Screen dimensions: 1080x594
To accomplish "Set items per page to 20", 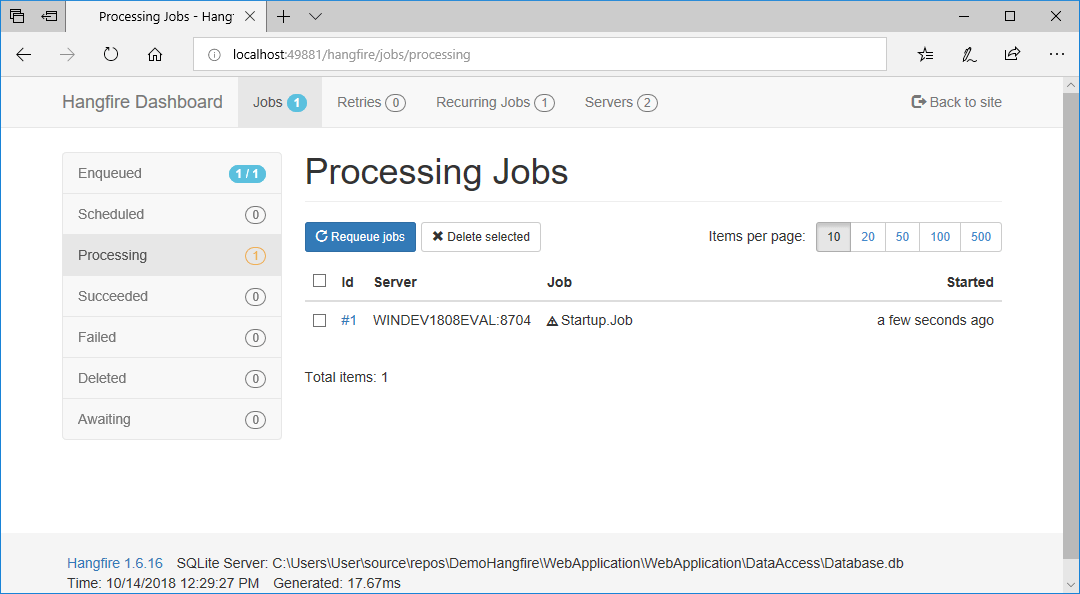I will 868,236.
